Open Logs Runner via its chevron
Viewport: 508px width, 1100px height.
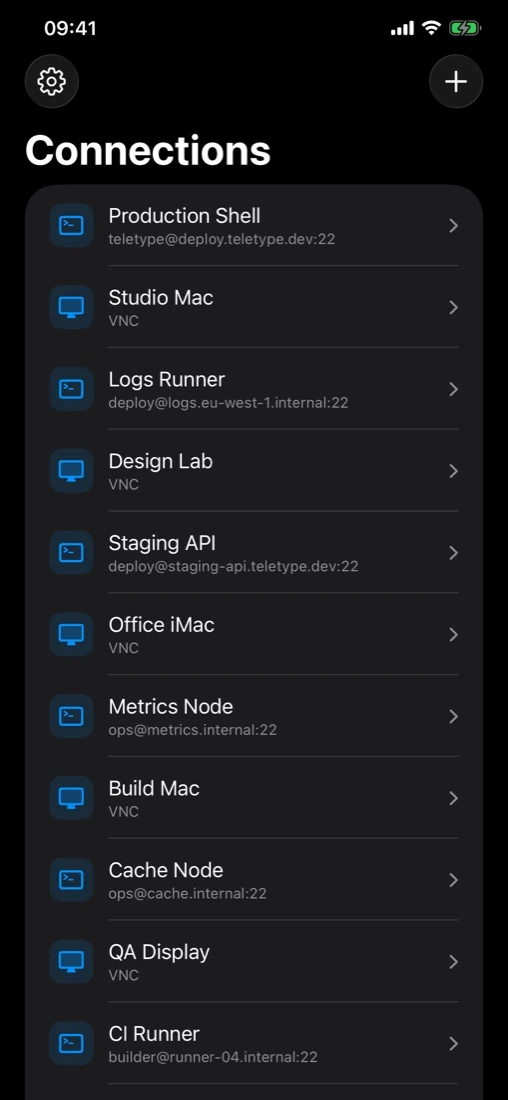453,389
